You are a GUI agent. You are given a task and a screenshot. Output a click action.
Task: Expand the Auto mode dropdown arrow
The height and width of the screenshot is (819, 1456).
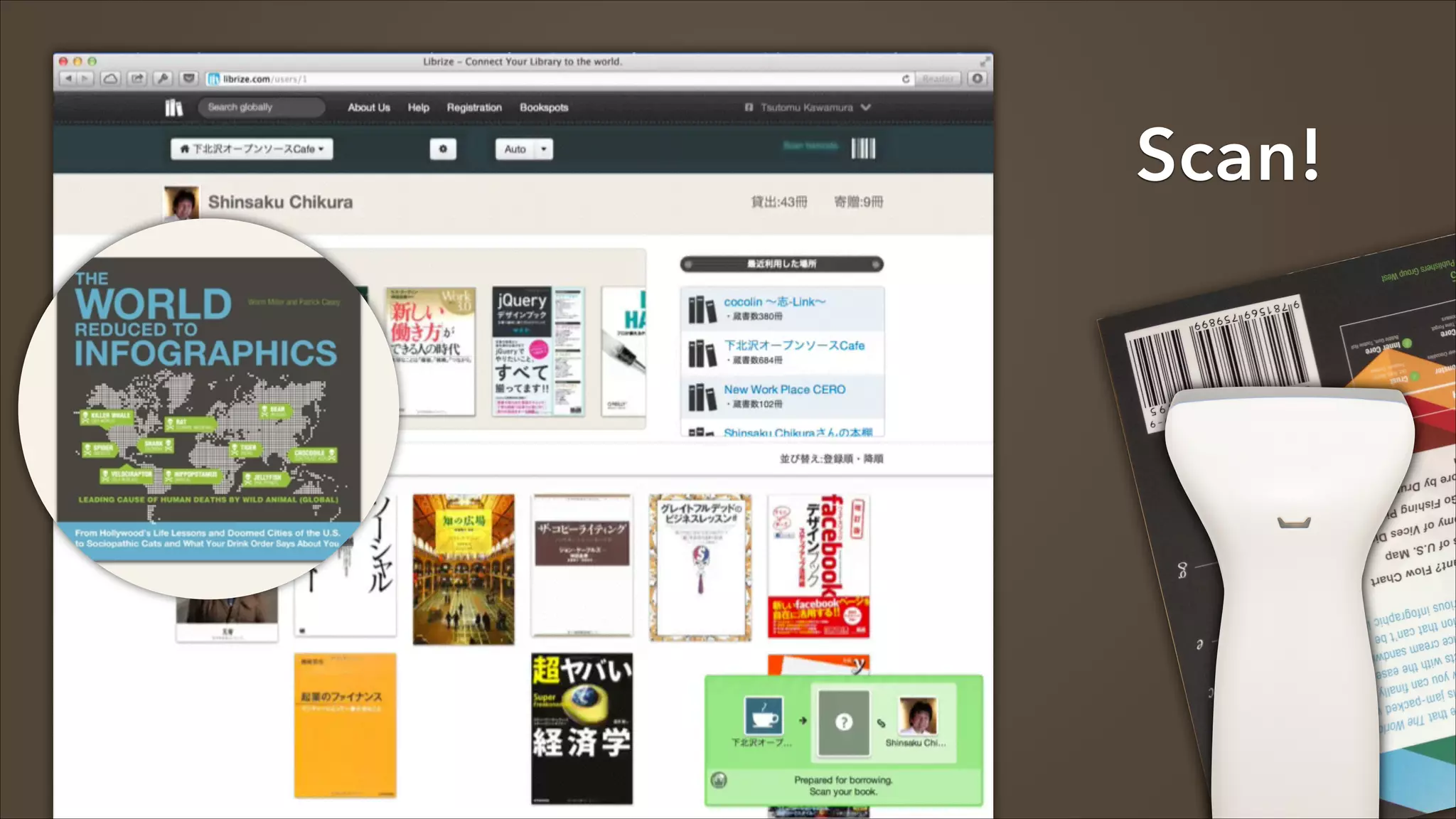544,149
